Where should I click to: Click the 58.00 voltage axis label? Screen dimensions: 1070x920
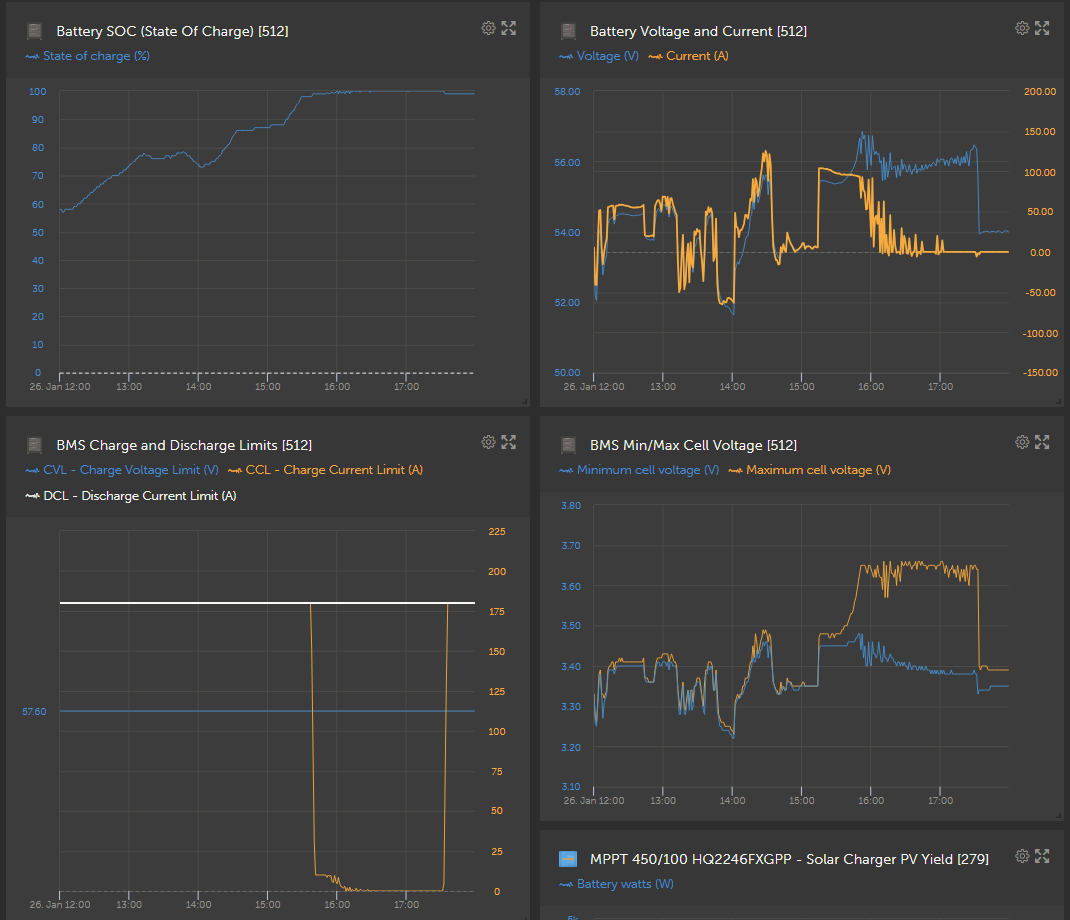pyautogui.click(x=567, y=91)
